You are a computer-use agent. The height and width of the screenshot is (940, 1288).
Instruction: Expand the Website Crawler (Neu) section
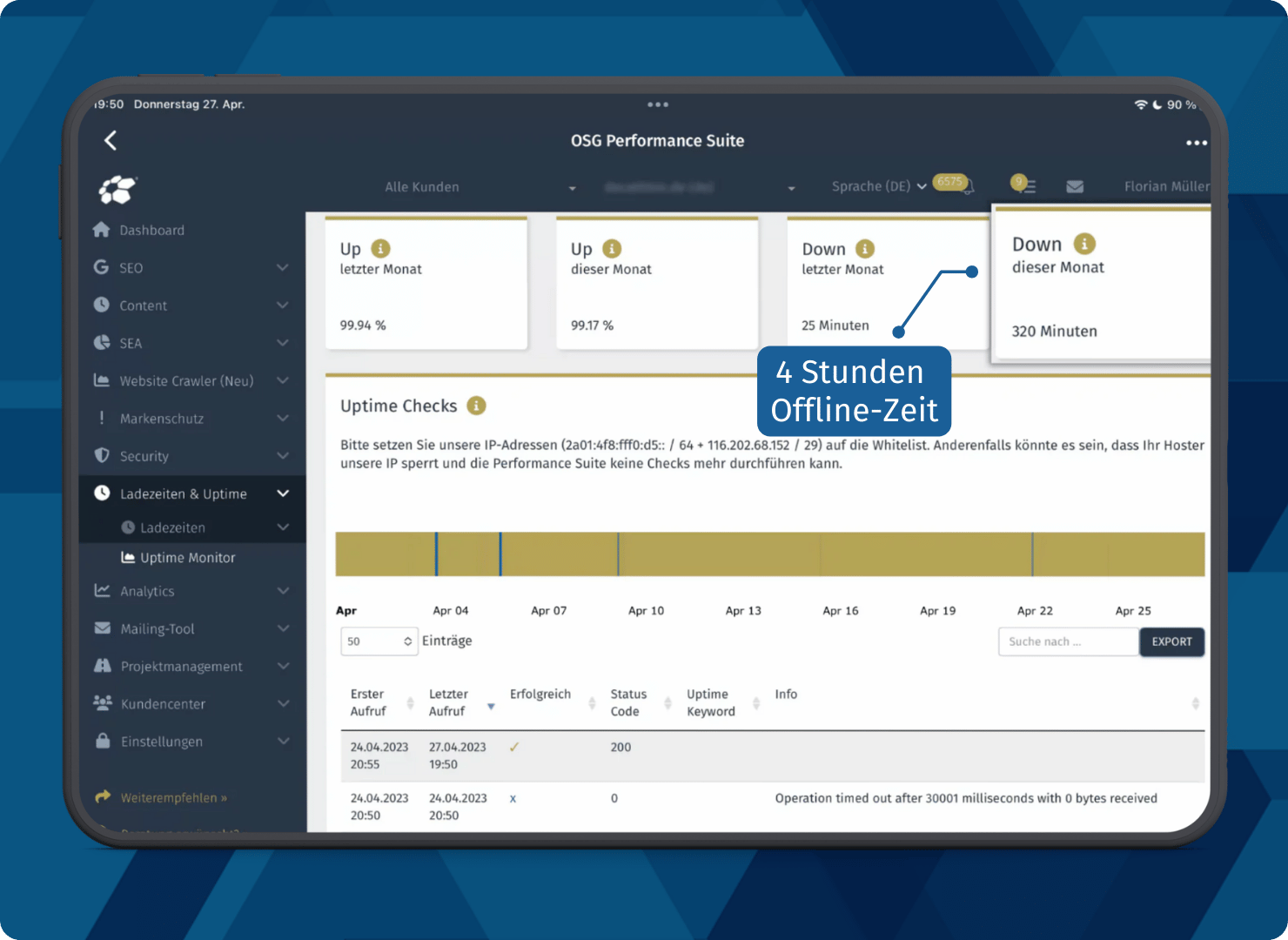click(283, 380)
